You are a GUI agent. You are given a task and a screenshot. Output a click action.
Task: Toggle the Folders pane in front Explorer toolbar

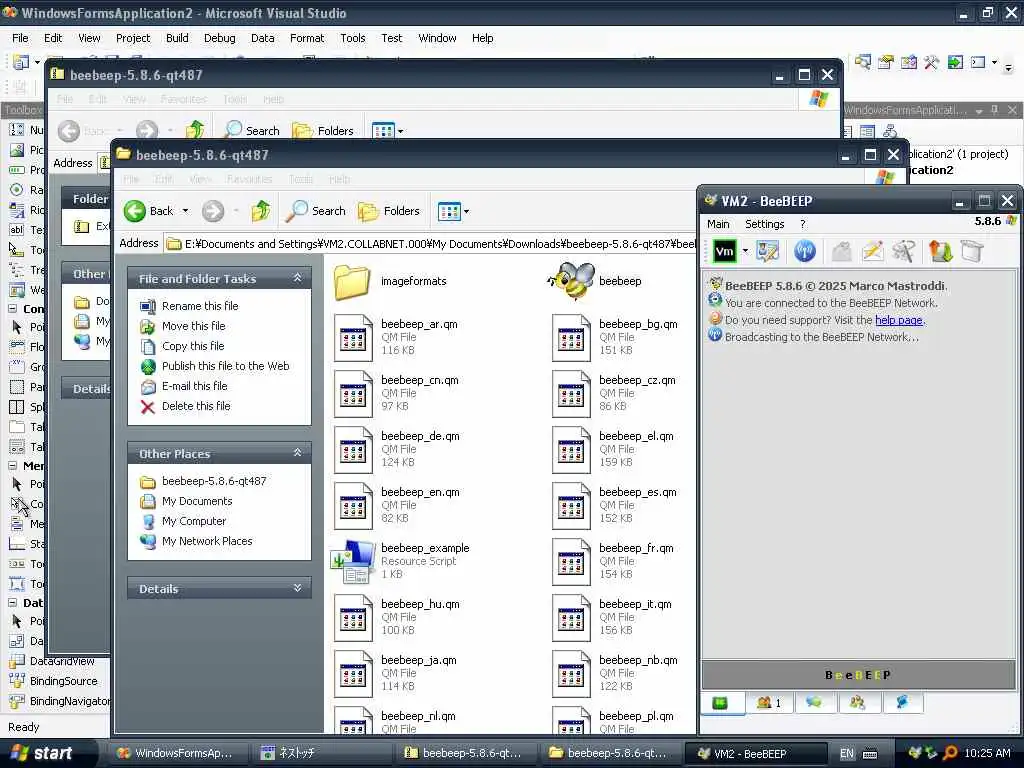[389, 211]
